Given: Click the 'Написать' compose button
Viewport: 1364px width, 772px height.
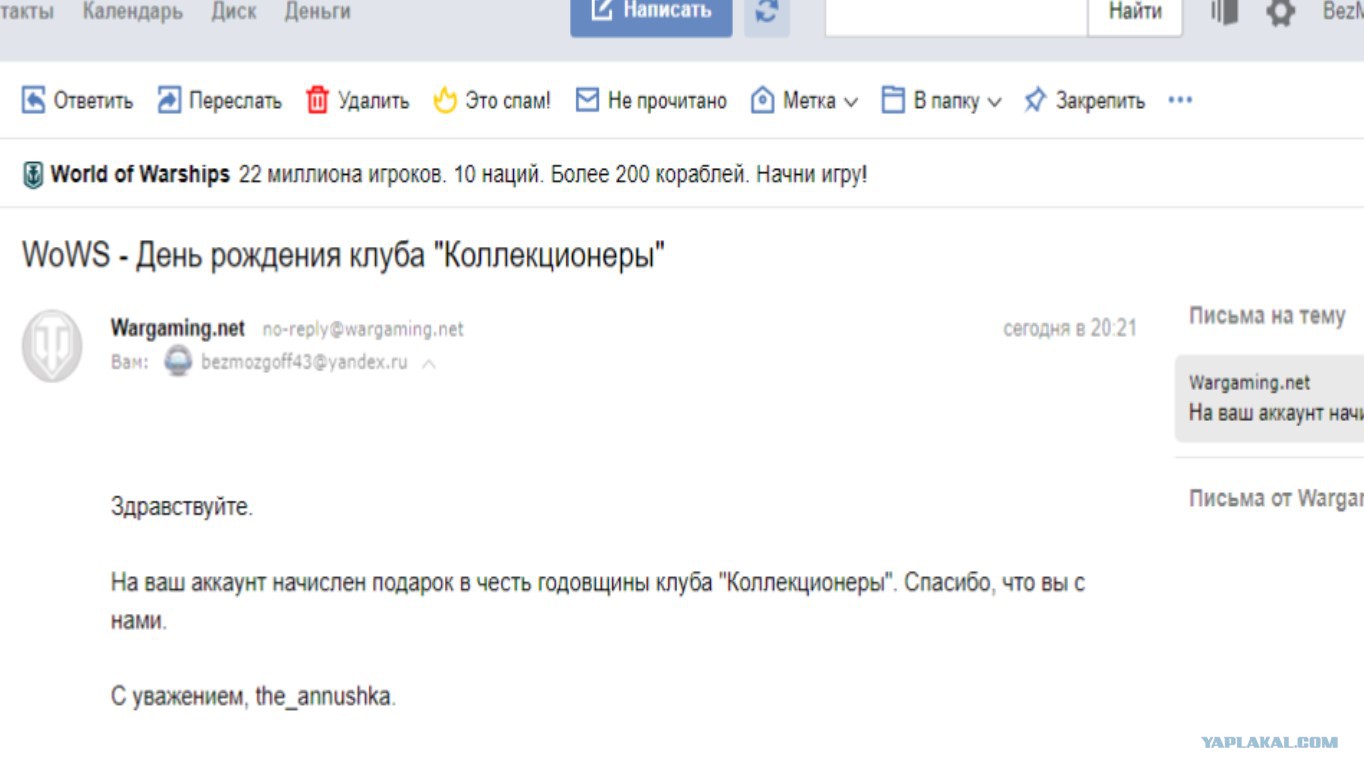Looking at the screenshot, I should (651, 14).
